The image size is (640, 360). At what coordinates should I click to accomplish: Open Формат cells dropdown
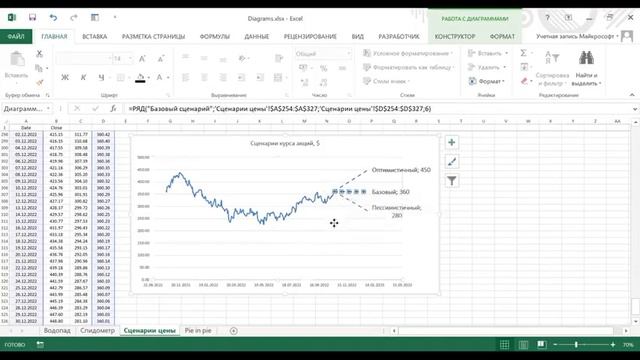pos(487,81)
